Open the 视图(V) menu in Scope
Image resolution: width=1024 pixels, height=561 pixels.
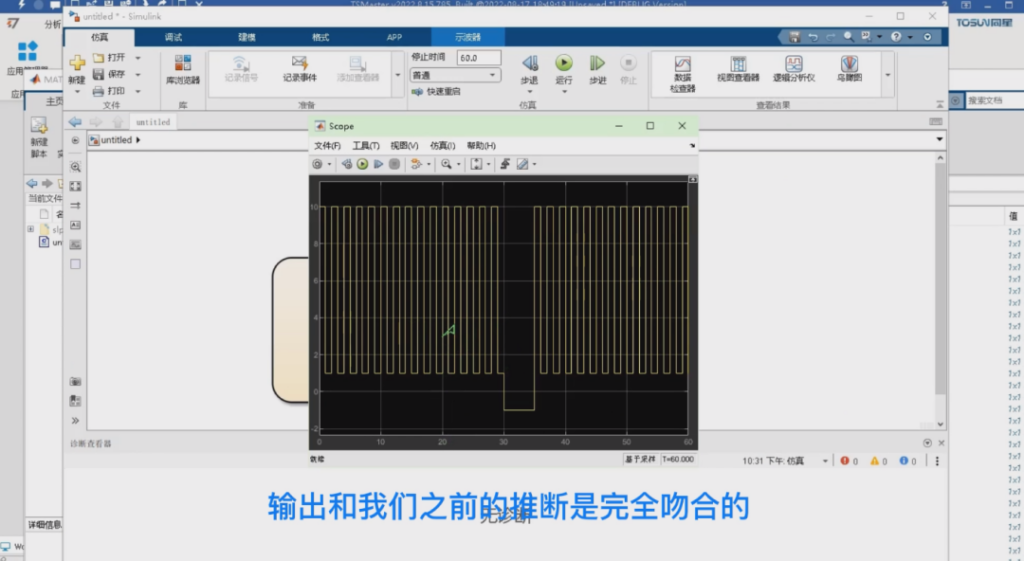pyautogui.click(x=404, y=146)
